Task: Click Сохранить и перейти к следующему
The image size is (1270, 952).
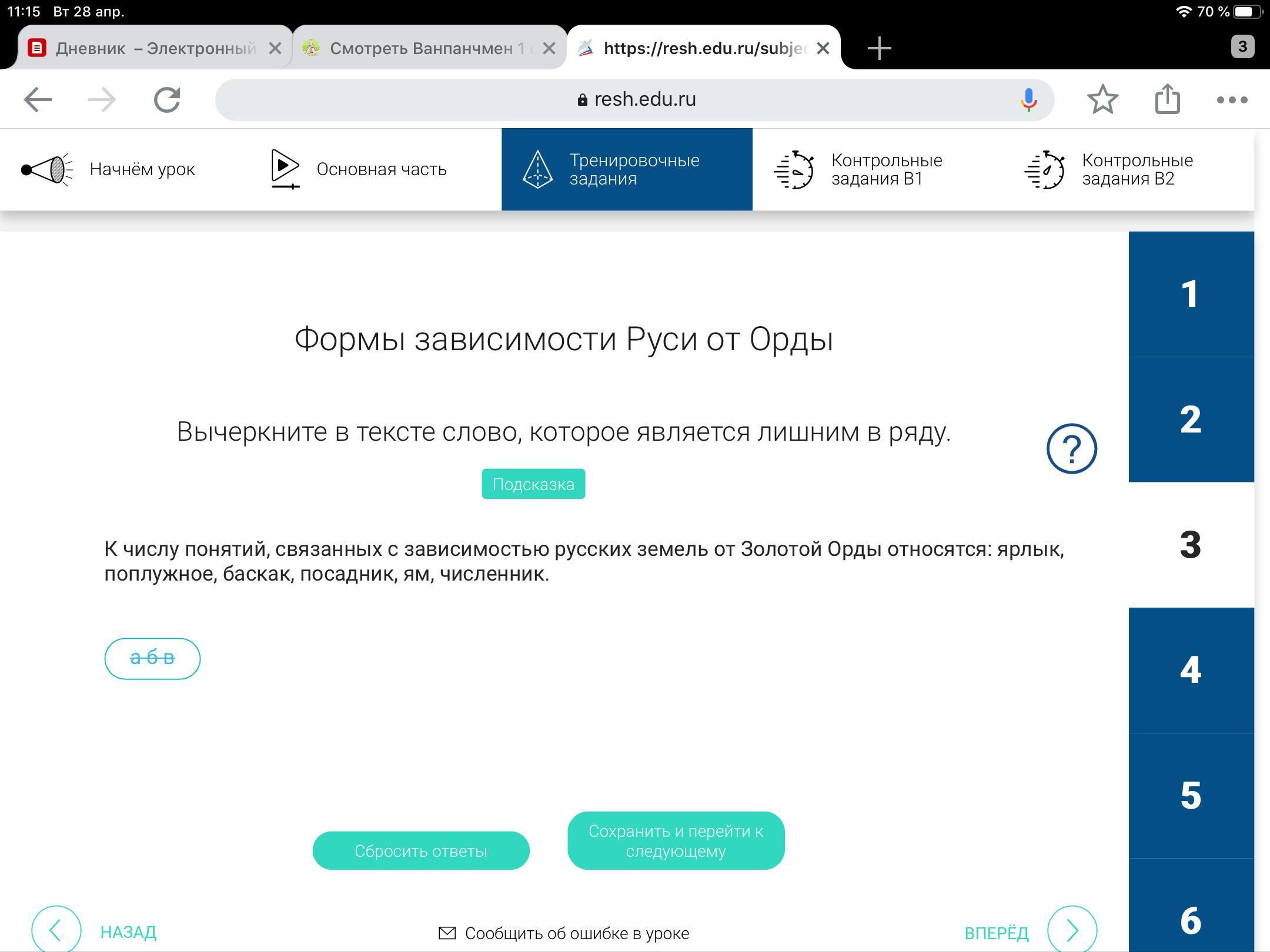Action: click(x=676, y=841)
